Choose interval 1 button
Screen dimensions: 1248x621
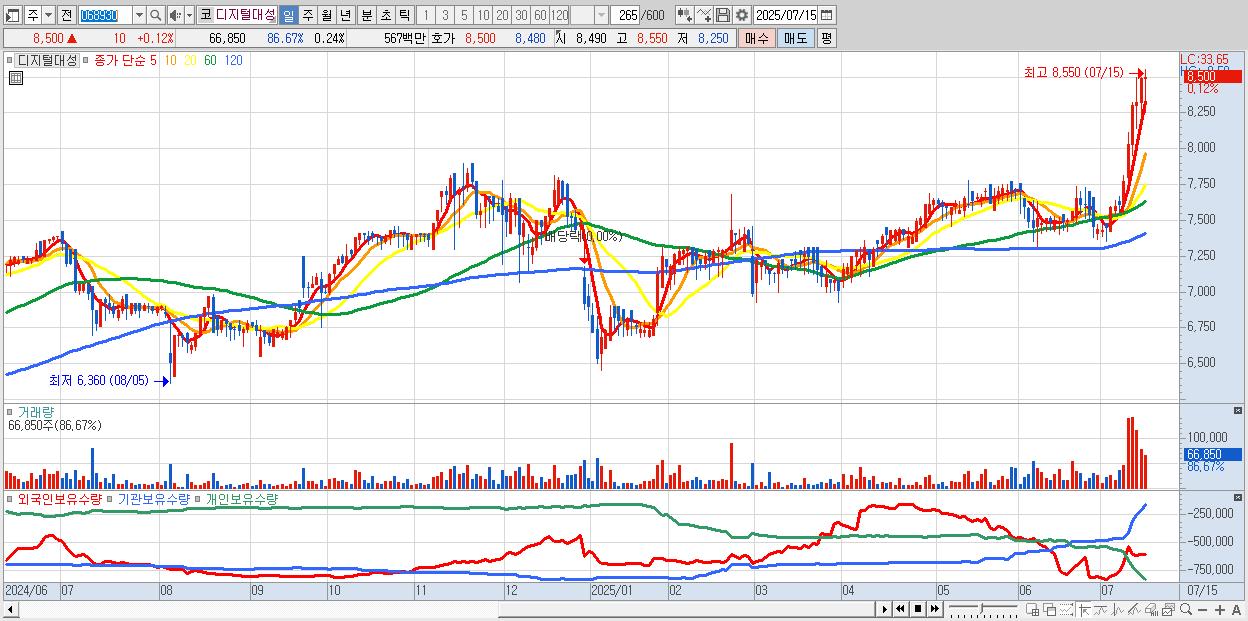click(x=426, y=16)
